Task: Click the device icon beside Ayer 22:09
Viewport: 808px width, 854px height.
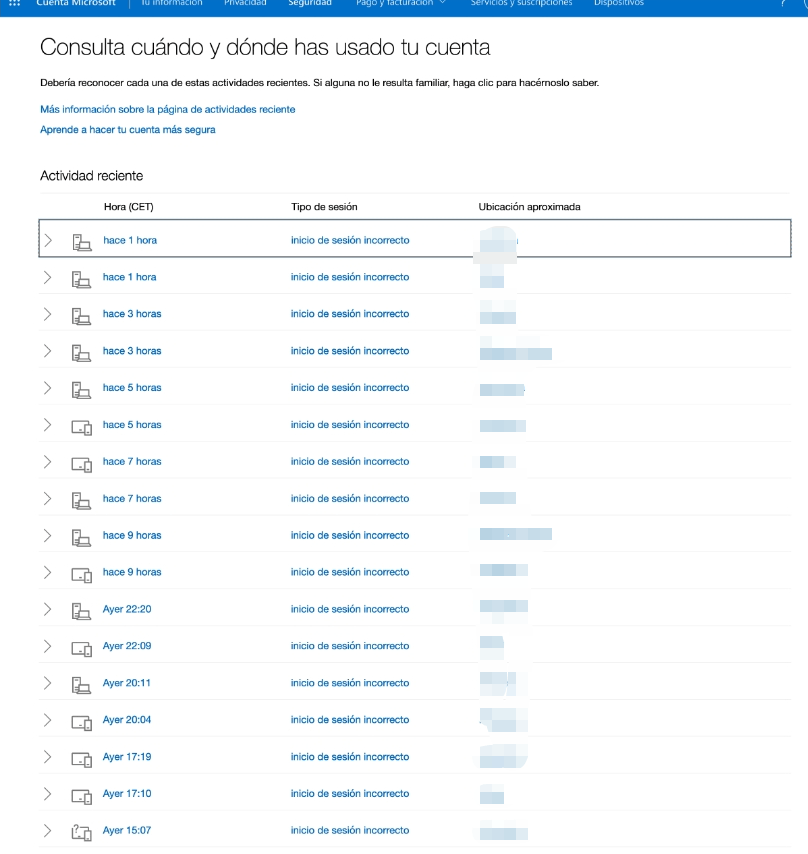Action: (82, 648)
